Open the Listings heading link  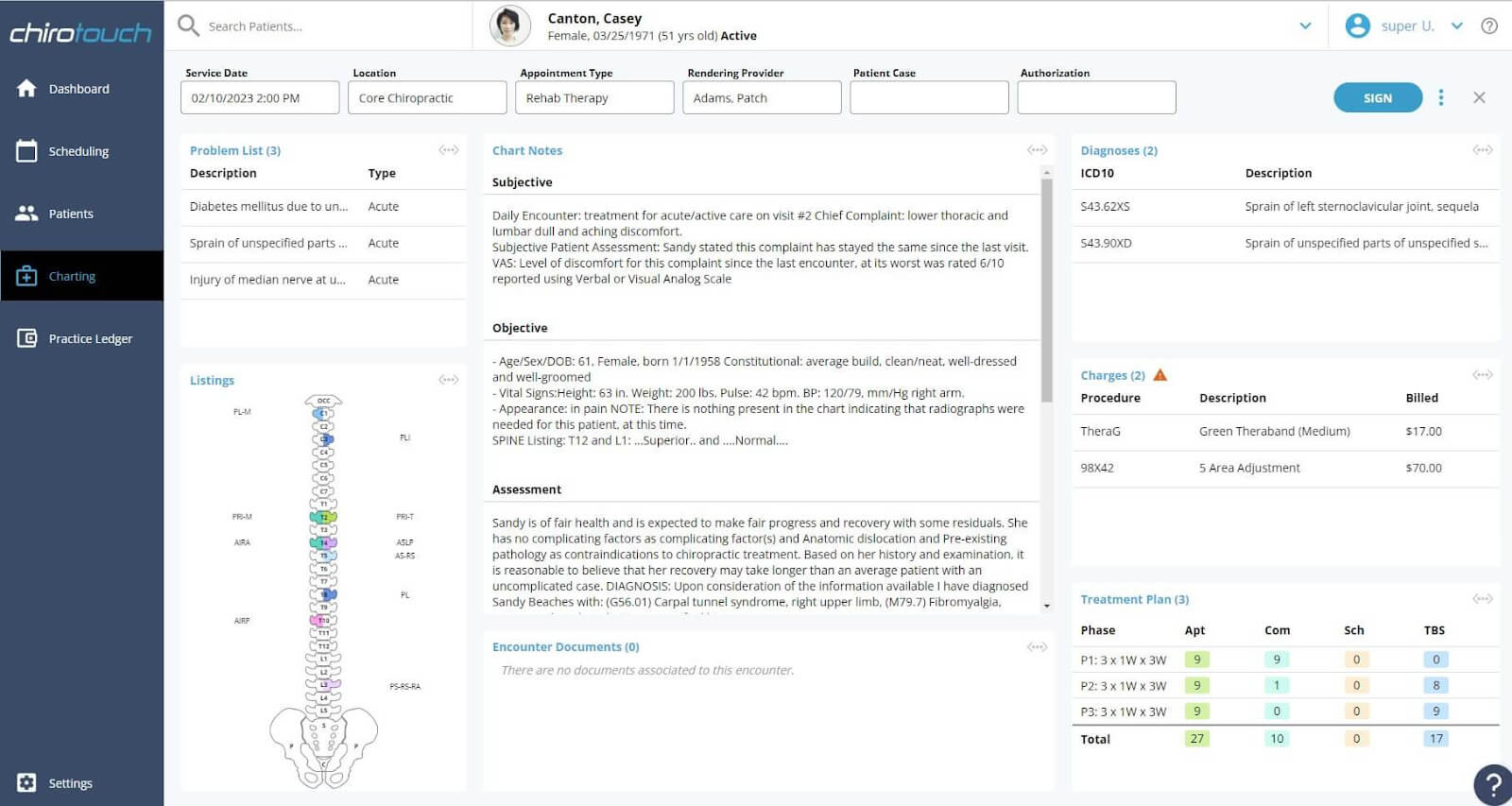[212, 380]
